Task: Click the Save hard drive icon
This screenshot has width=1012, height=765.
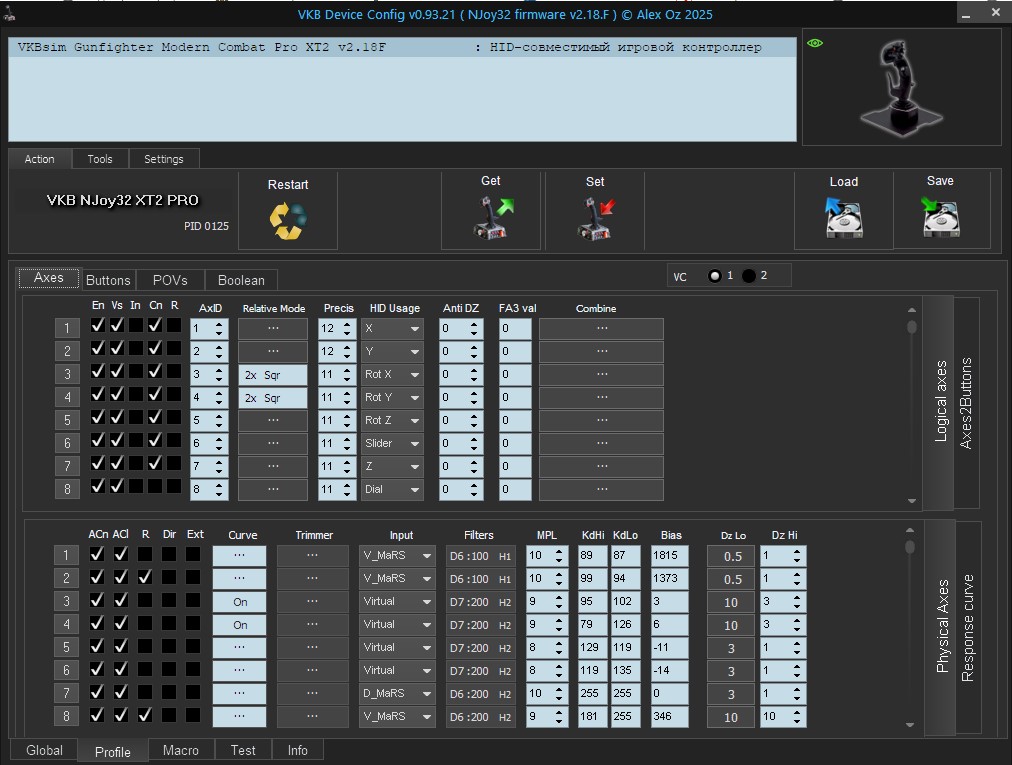Action: click(x=940, y=218)
